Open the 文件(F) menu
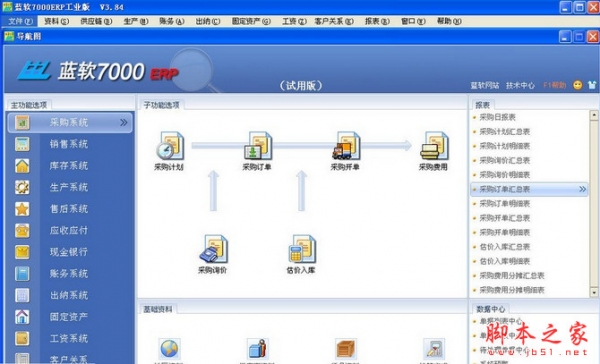Viewport: 600px width, 364px height. pos(20,21)
